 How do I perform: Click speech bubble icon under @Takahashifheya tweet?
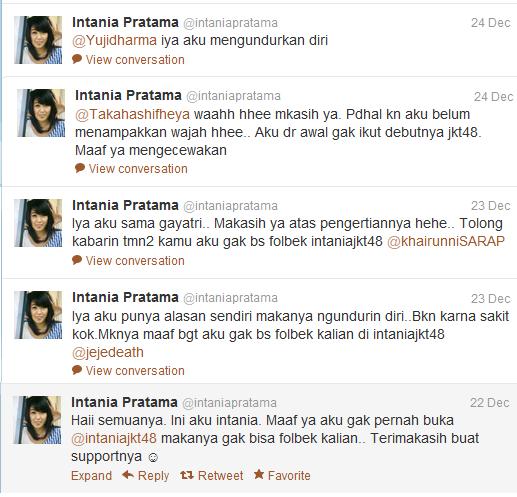click(80, 168)
